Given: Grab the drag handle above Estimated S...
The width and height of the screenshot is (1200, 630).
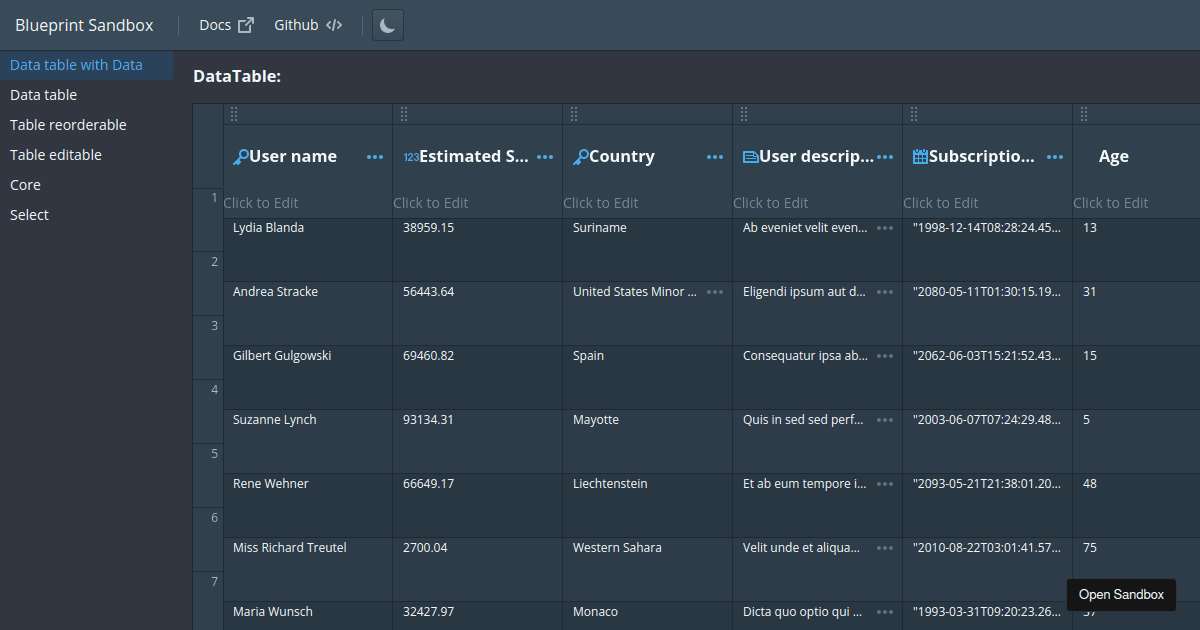Looking at the screenshot, I should click(404, 114).
